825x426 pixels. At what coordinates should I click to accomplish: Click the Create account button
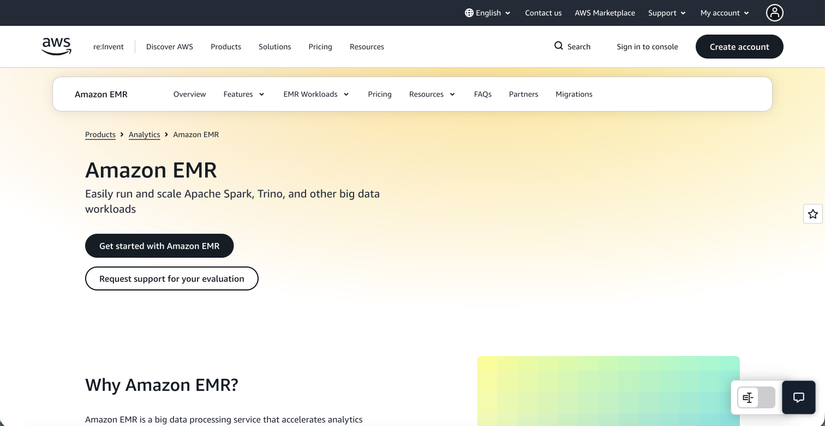pos(739,46)
